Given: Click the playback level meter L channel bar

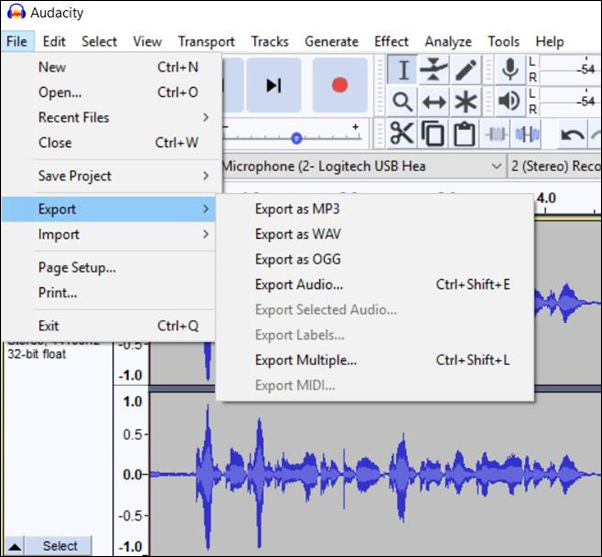Looking at the screenshot, I should click(x=570, y=94).
